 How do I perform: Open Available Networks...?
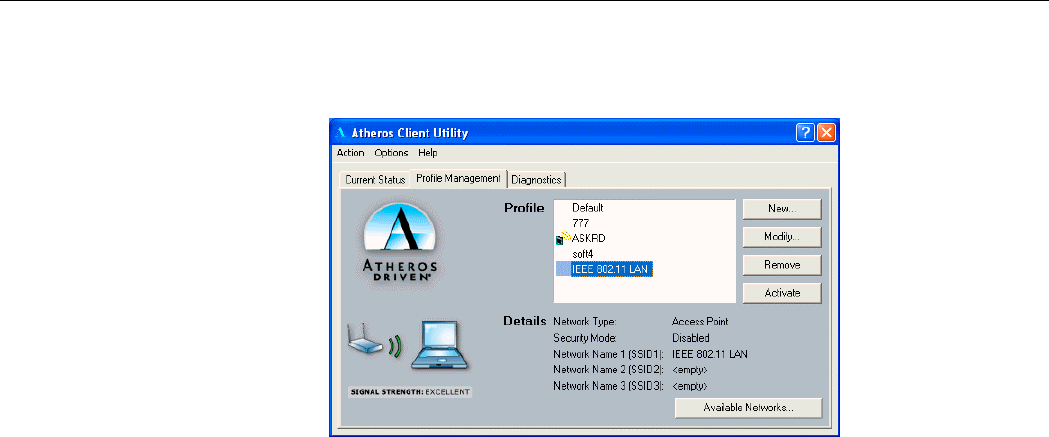tap(748, 408)
